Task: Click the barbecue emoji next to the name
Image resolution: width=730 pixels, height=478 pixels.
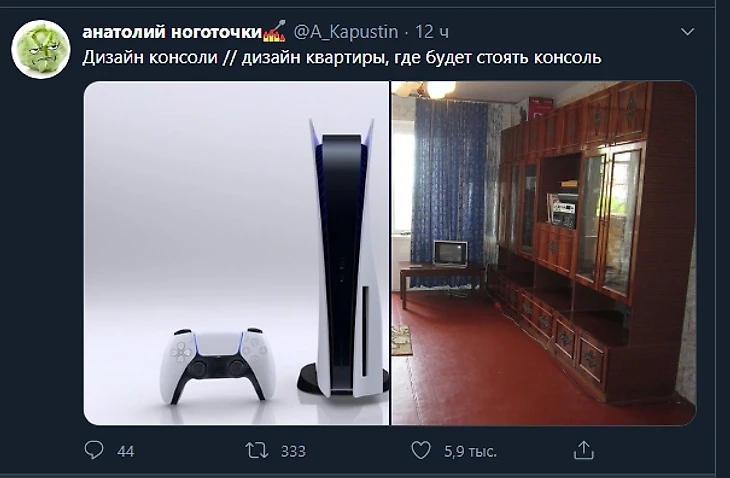Action: [x=275, y=32]
